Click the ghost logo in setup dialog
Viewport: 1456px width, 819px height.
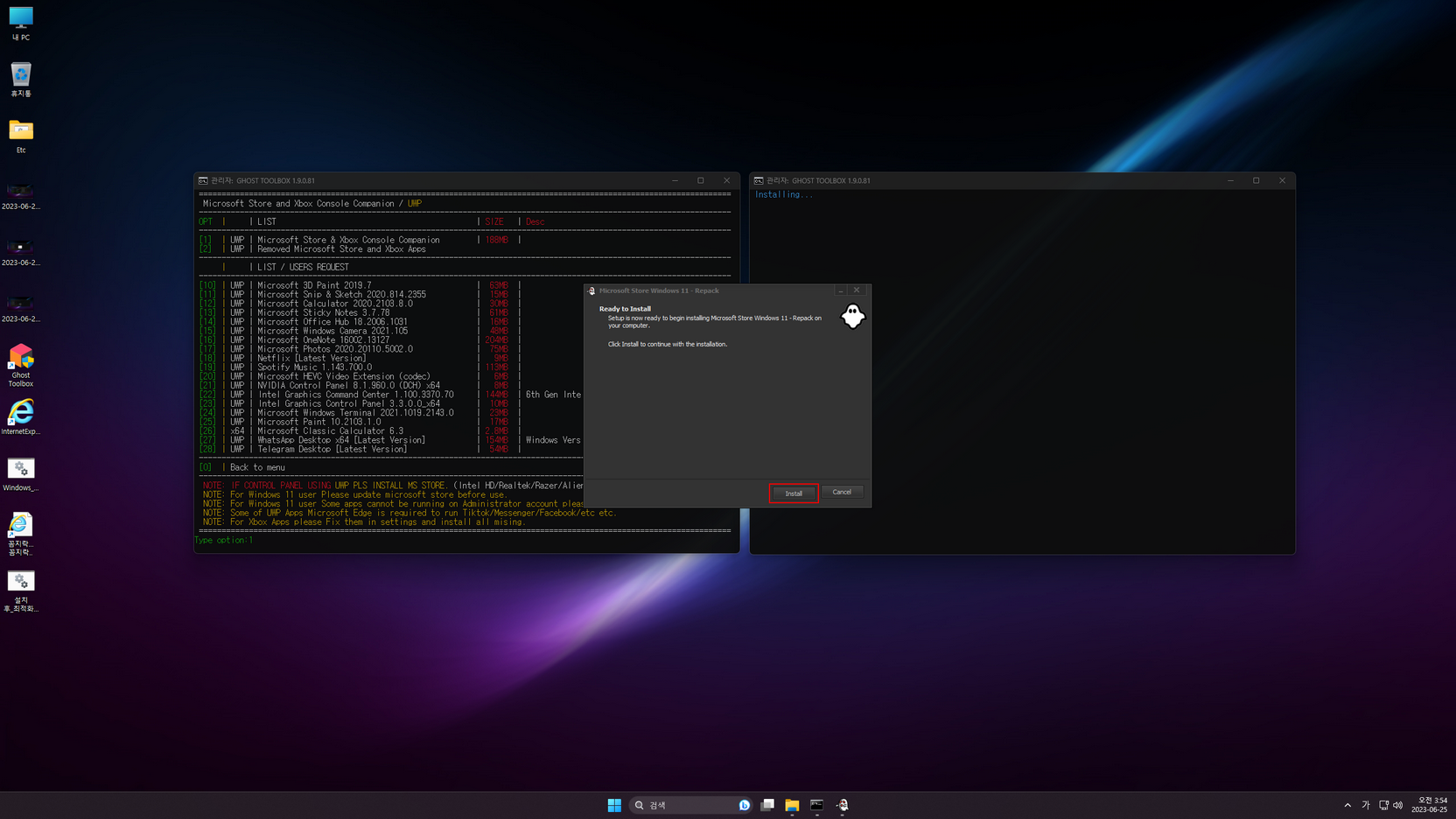click(x=852, y=316)
